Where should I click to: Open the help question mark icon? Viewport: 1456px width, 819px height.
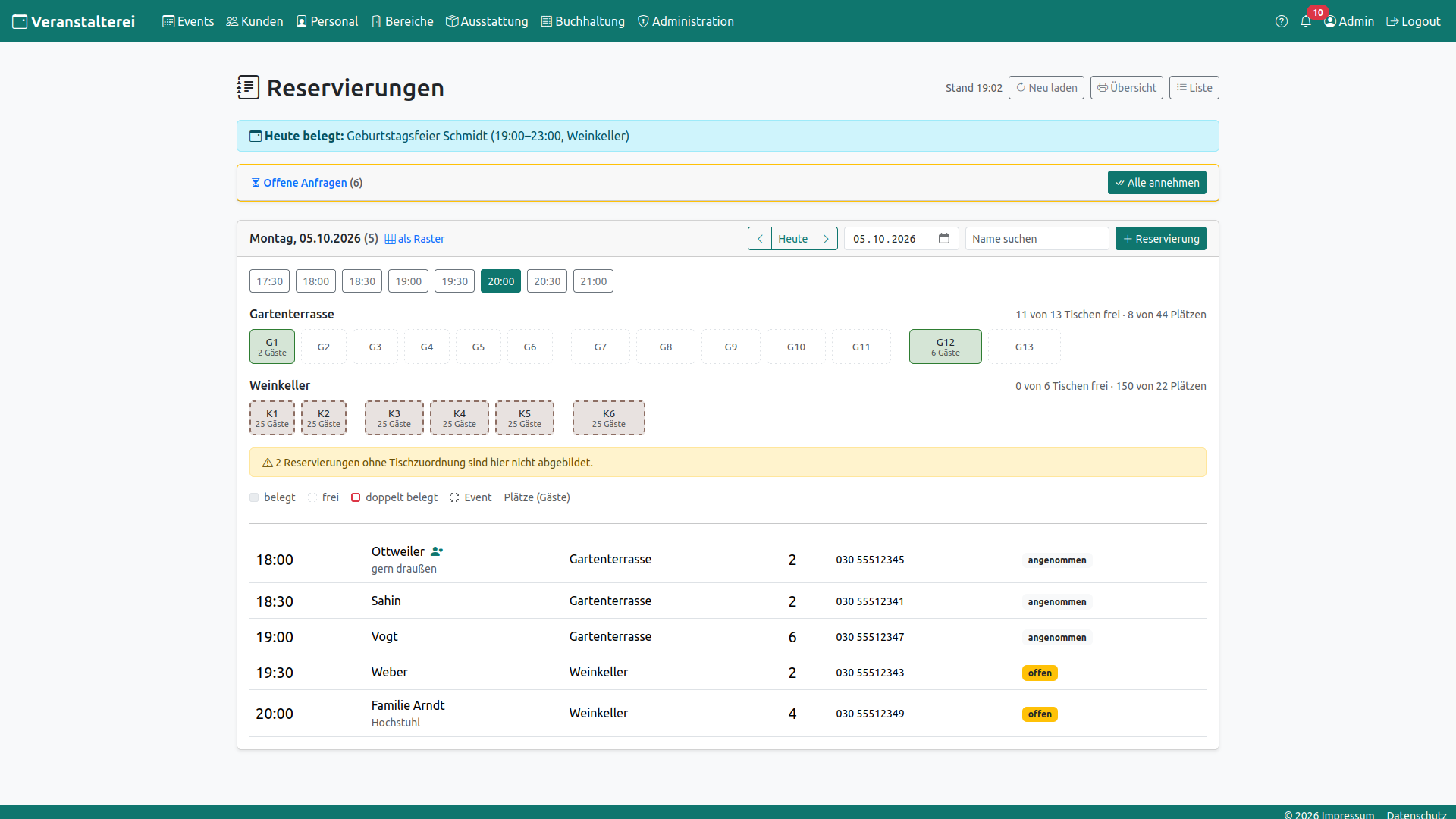click(1282, 21)
